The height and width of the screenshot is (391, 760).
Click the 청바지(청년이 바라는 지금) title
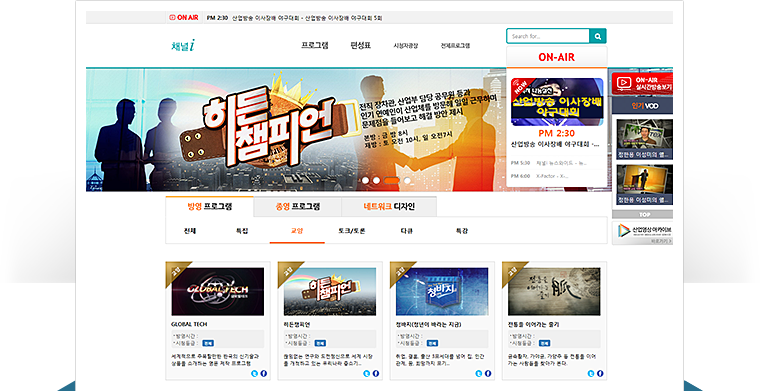coord(428,324)
